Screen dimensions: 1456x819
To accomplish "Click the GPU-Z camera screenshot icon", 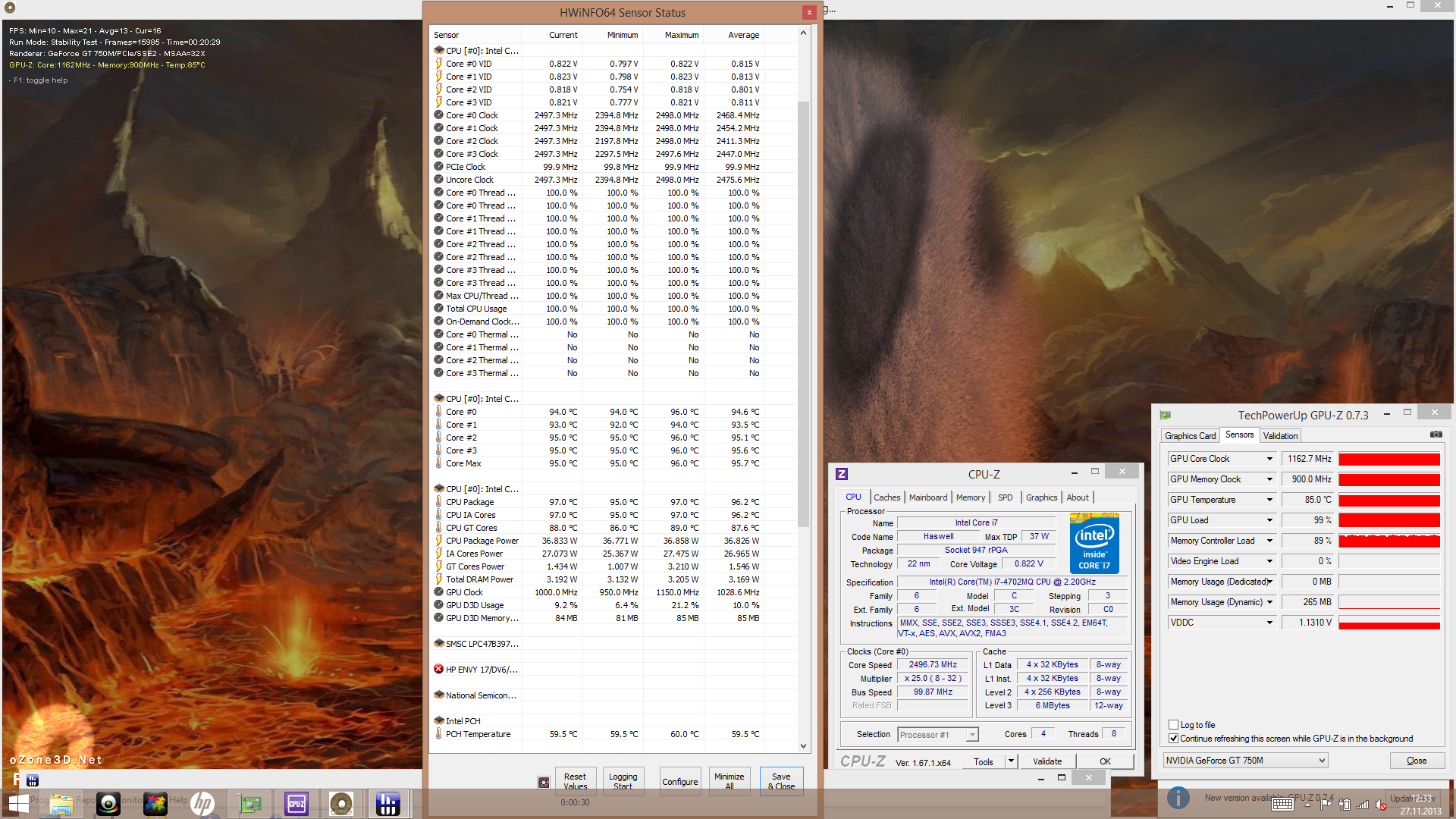I will 1436,435.
